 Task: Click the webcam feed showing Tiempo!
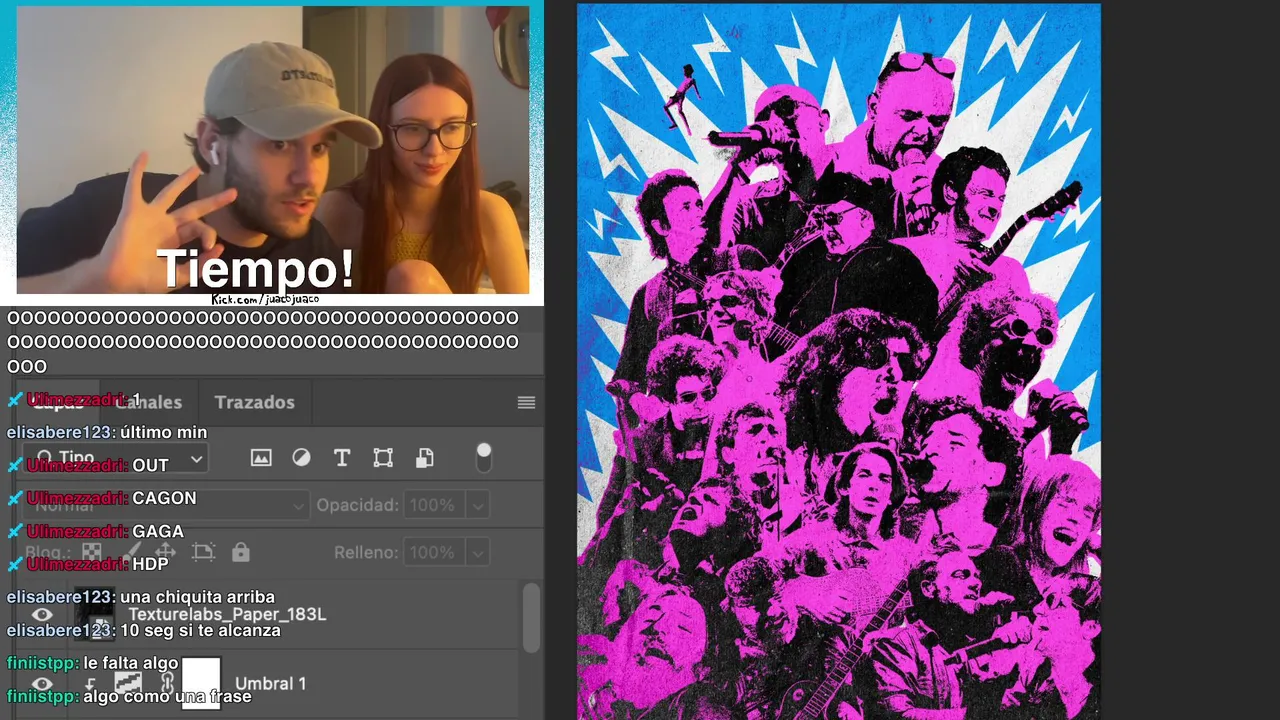(x=272, y=150)
